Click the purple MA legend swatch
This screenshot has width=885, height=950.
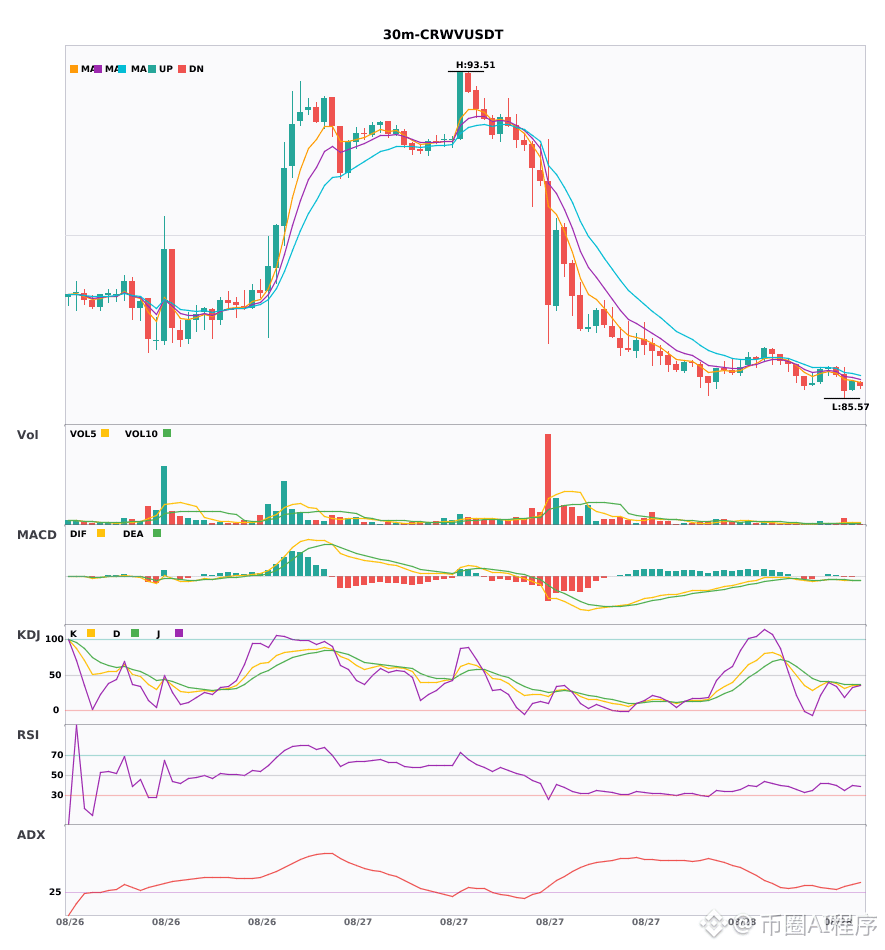pos(98,69)
